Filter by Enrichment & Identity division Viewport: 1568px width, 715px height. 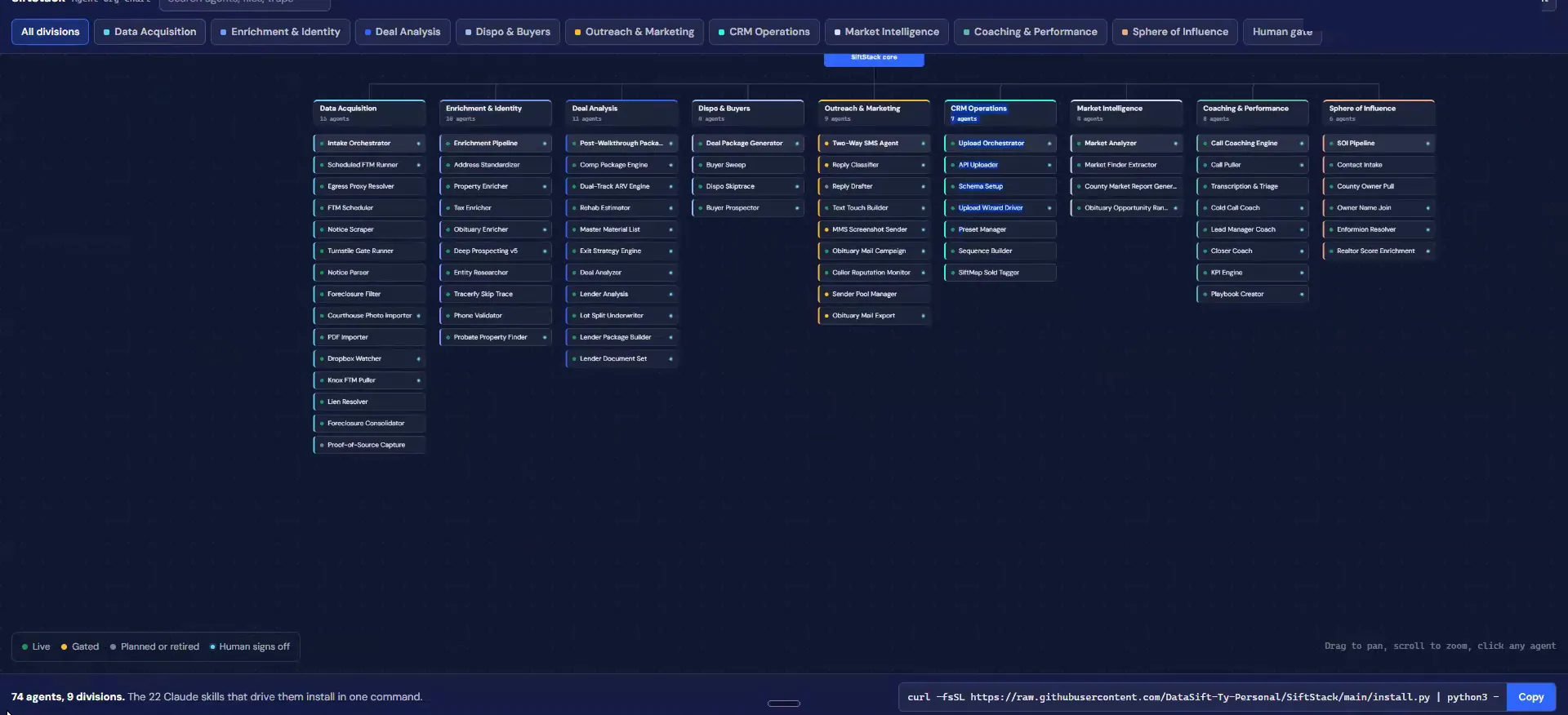click(x=280, y=32)
